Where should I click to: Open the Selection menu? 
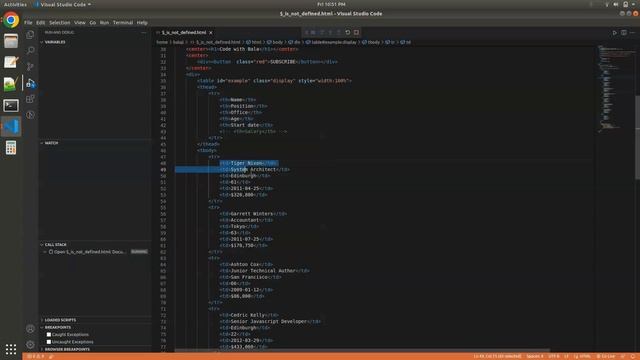click(x=60, y=22)
